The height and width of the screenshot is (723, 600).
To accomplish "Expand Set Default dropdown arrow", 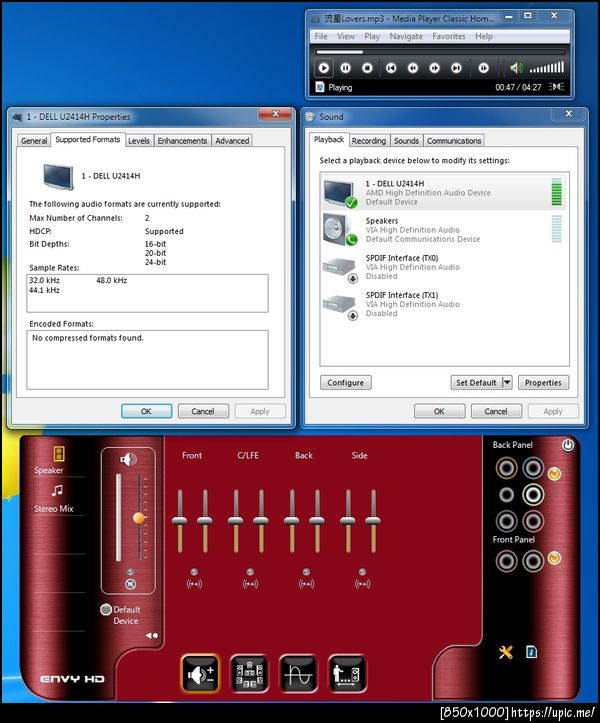I will 507,383.
